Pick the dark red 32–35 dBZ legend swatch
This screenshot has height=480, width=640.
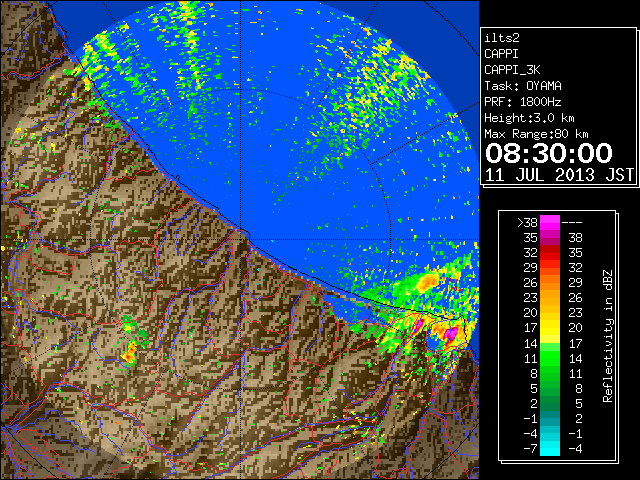[x=550, y=253]
